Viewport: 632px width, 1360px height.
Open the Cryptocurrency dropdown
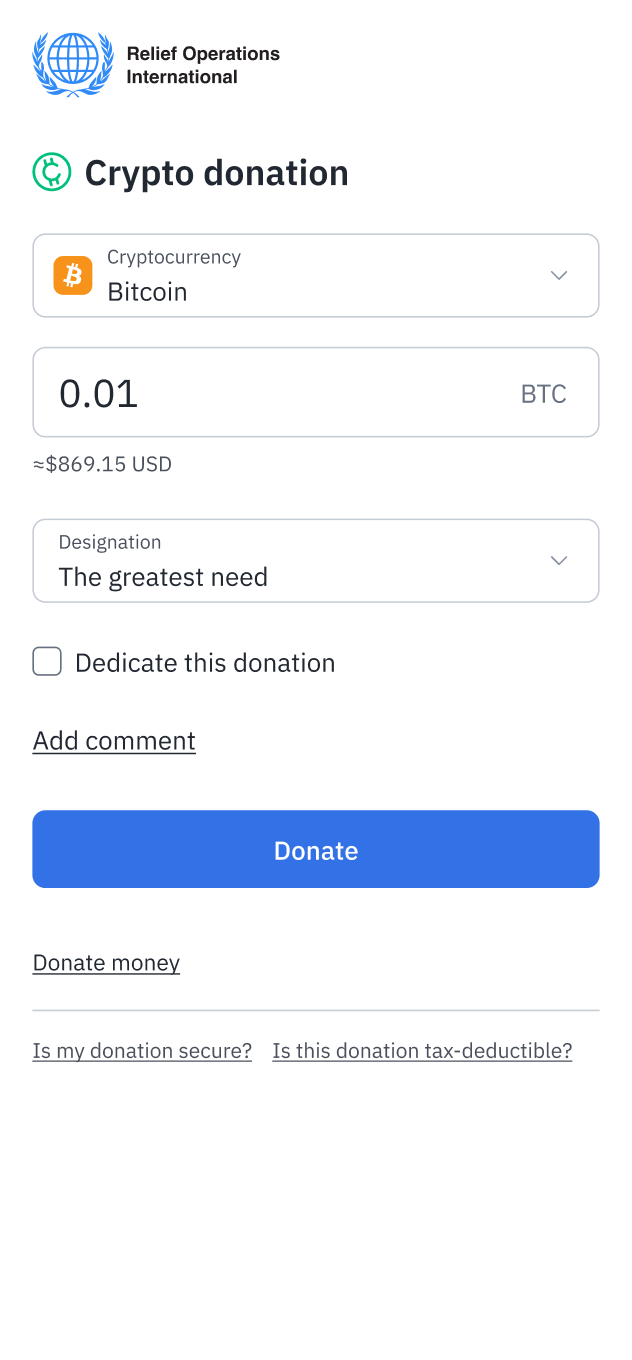click(x=316, y=275)
